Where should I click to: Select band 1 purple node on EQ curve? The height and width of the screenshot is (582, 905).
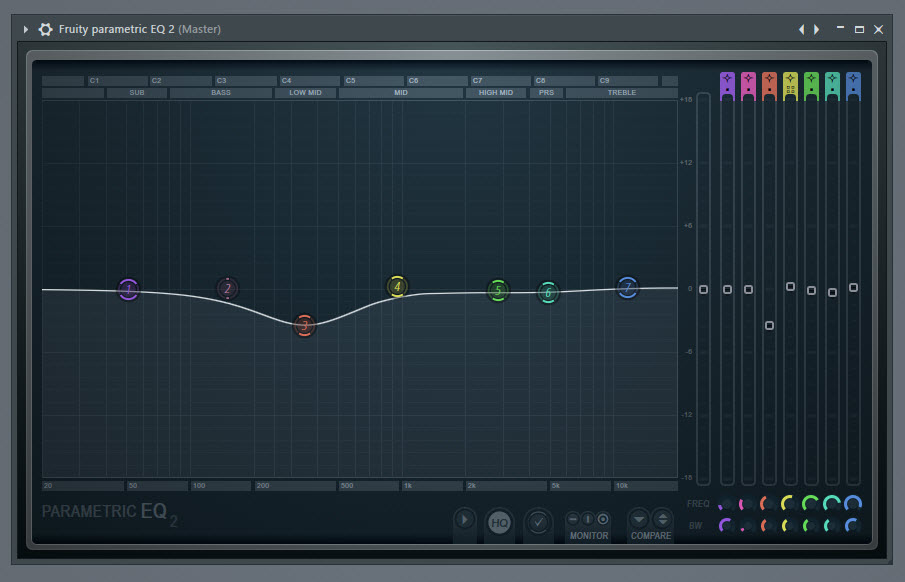coord(129,289)
